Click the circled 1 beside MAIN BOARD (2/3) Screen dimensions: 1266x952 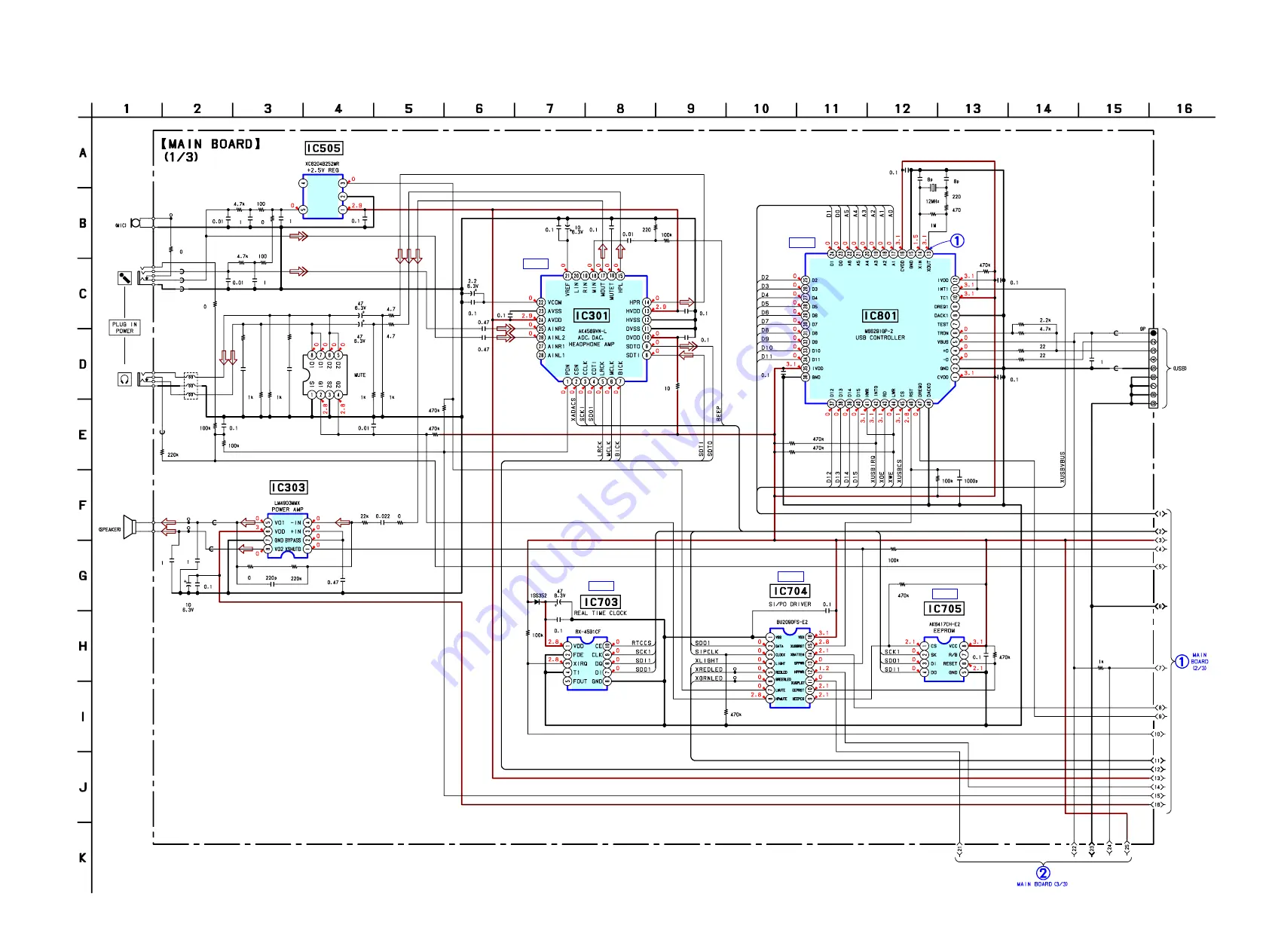pos(1182,662)
